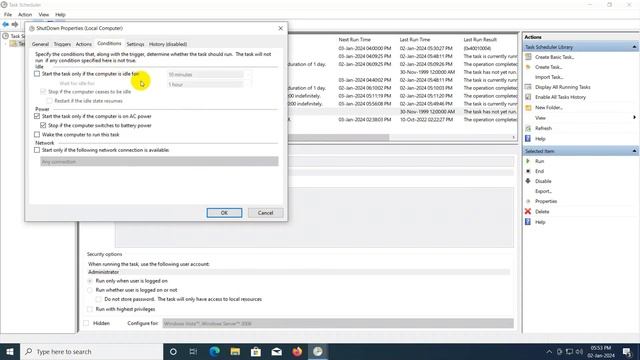Open notification center icon in tray

(x=627, y=351)
